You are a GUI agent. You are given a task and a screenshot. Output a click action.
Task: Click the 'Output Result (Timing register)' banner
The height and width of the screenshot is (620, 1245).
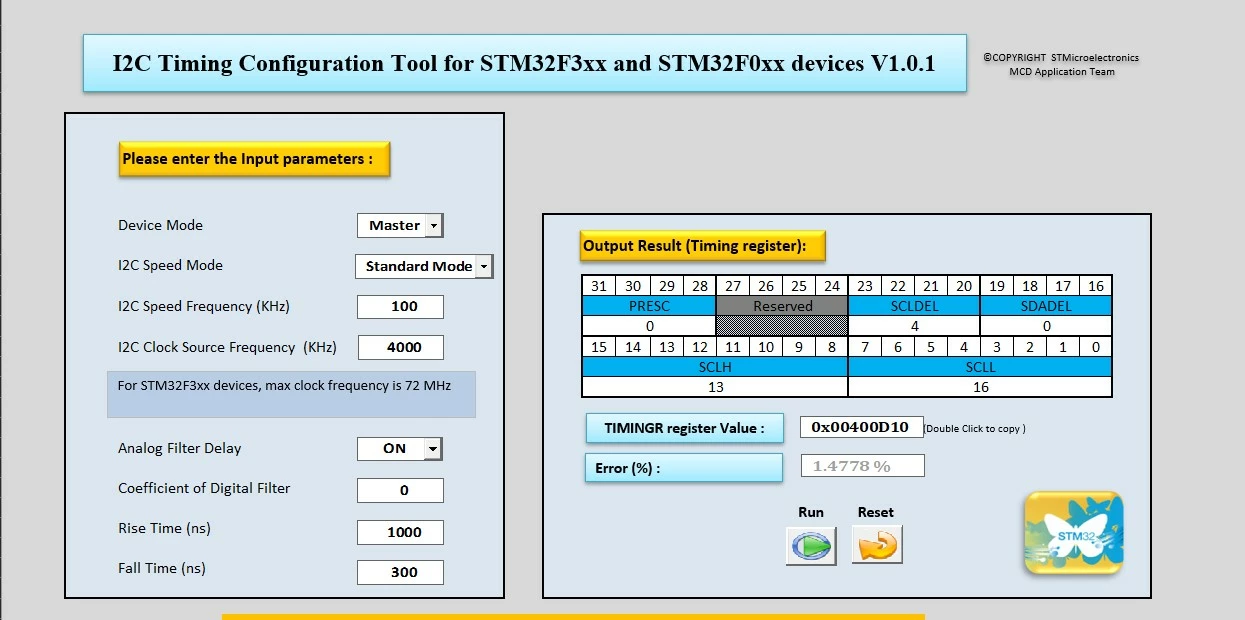[703, 246]
